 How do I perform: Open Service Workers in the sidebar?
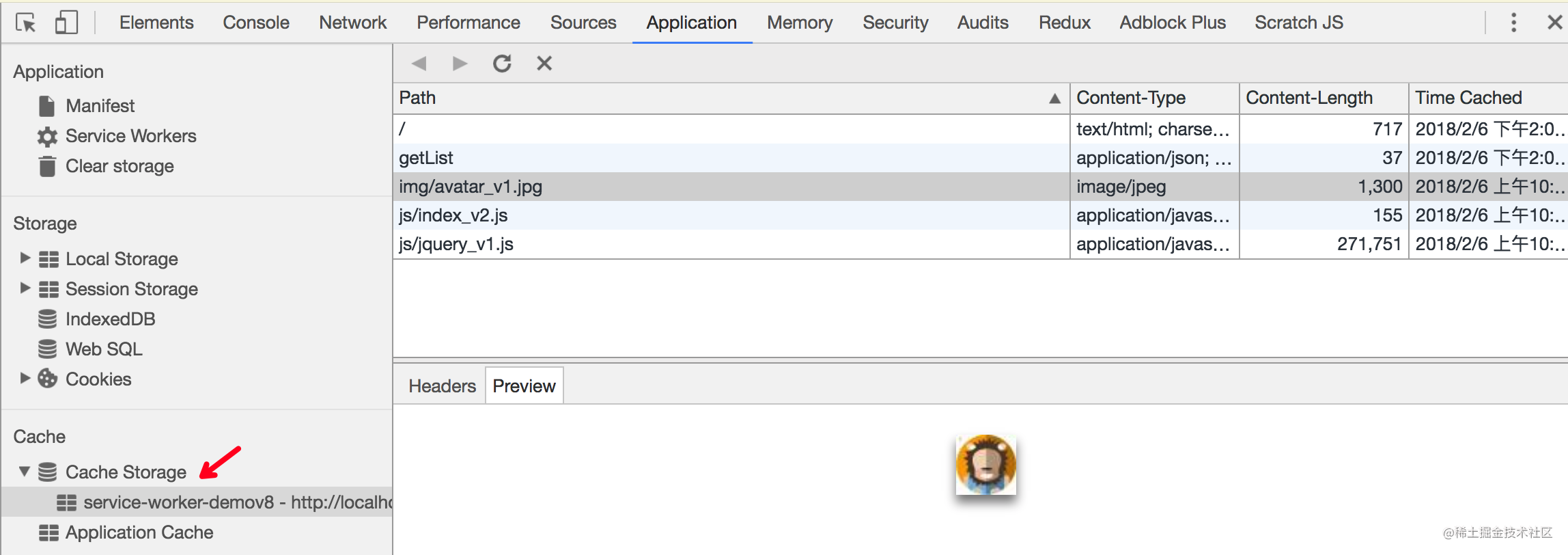click(130, 136)
